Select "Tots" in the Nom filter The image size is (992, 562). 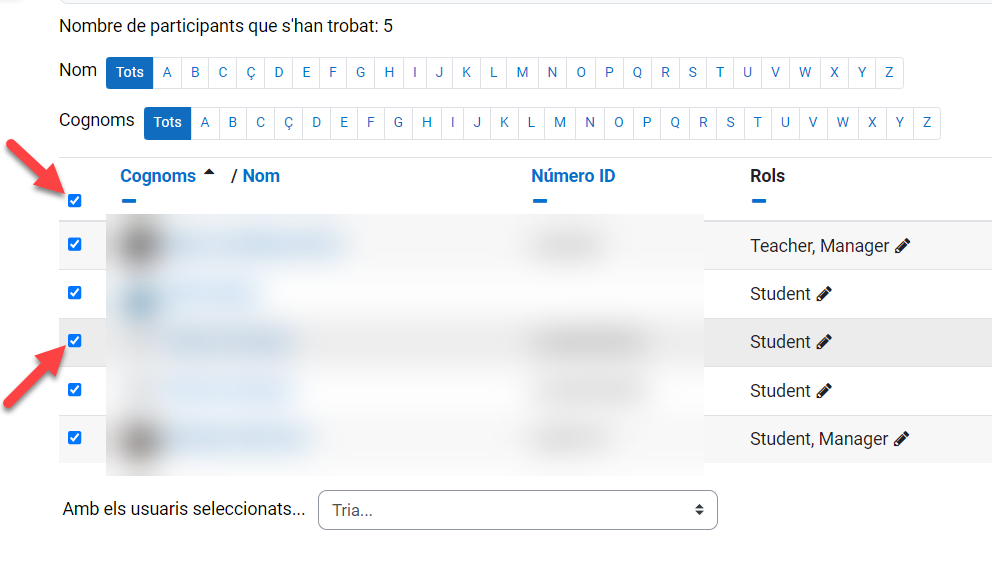[130, 72]
